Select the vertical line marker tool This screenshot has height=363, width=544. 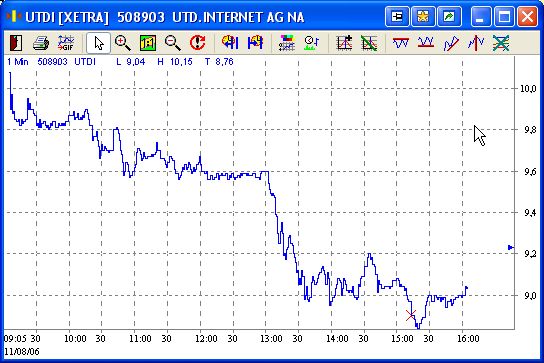coord(476,43)
